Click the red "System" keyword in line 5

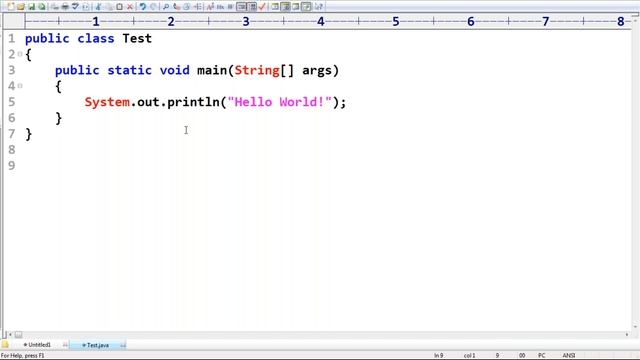[107, 102]
